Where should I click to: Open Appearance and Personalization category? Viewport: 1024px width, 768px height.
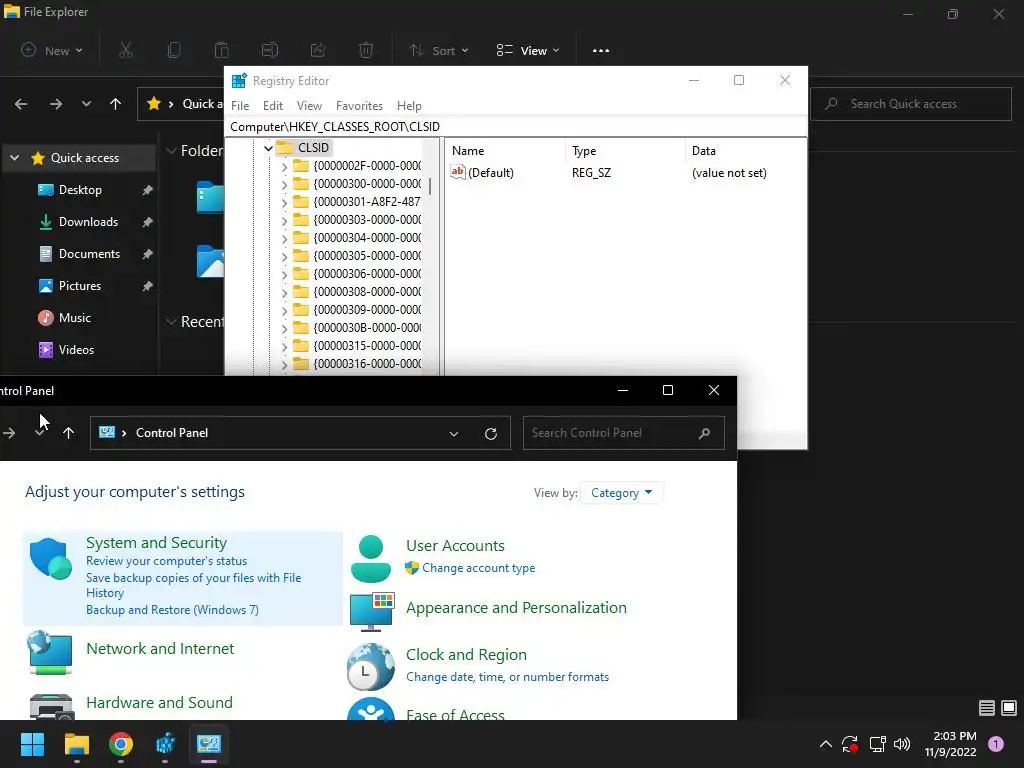tap(516, 608)
